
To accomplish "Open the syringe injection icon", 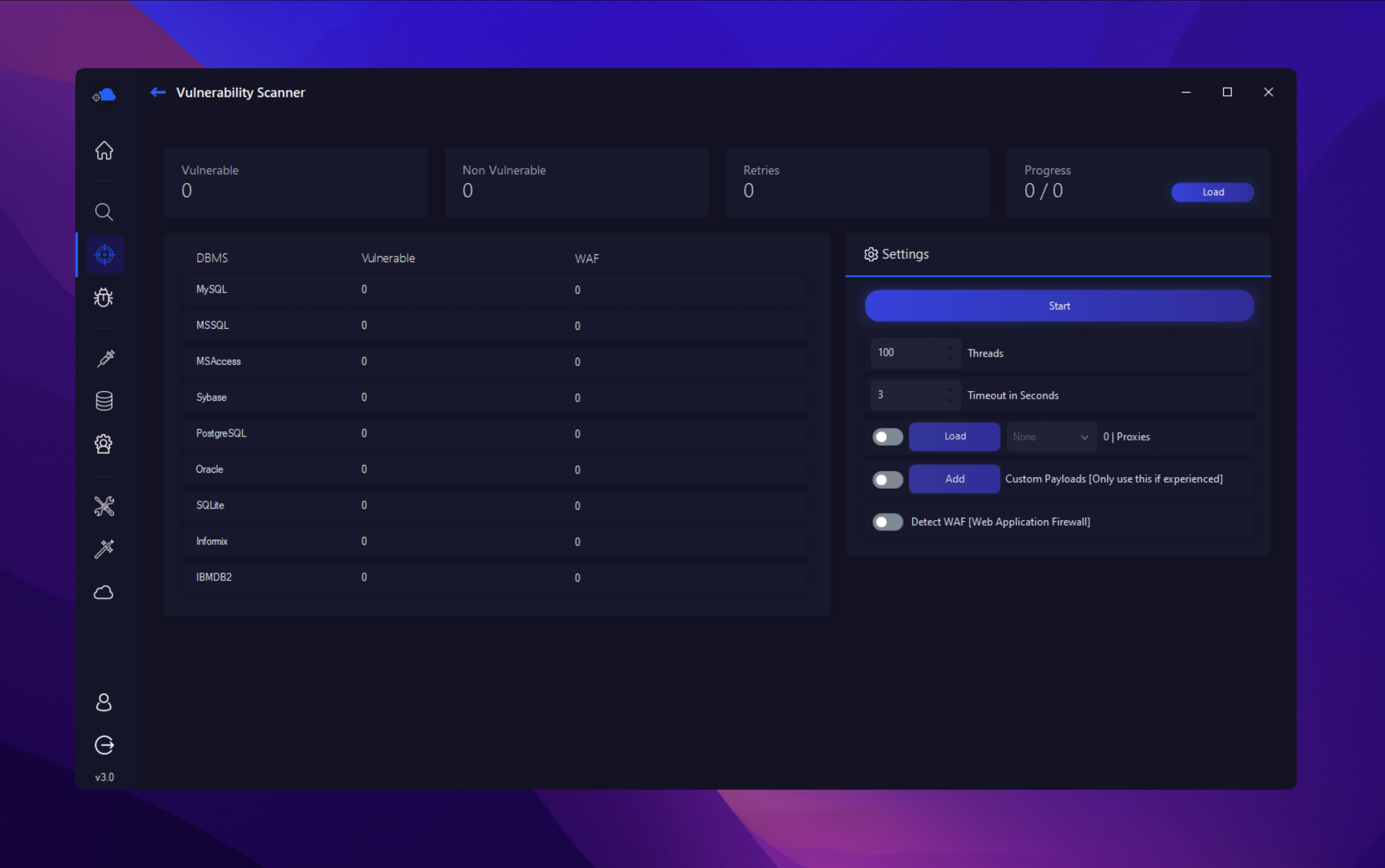I will pos(105,358).
